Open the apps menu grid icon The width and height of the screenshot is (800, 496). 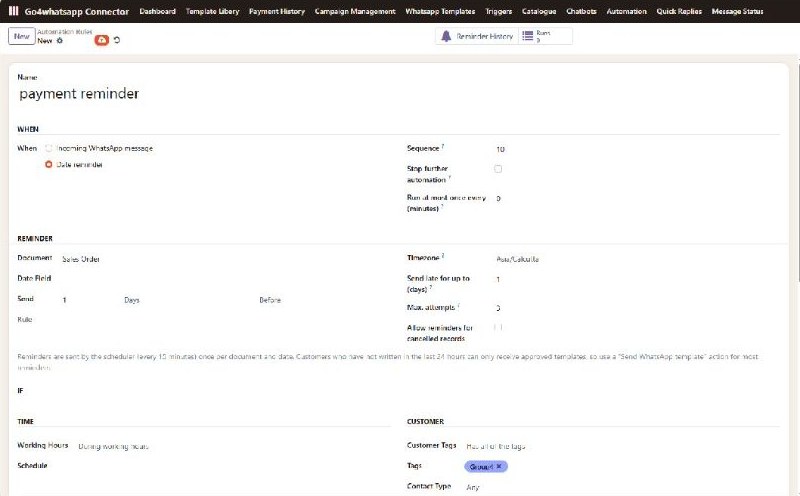click(13, 11)
